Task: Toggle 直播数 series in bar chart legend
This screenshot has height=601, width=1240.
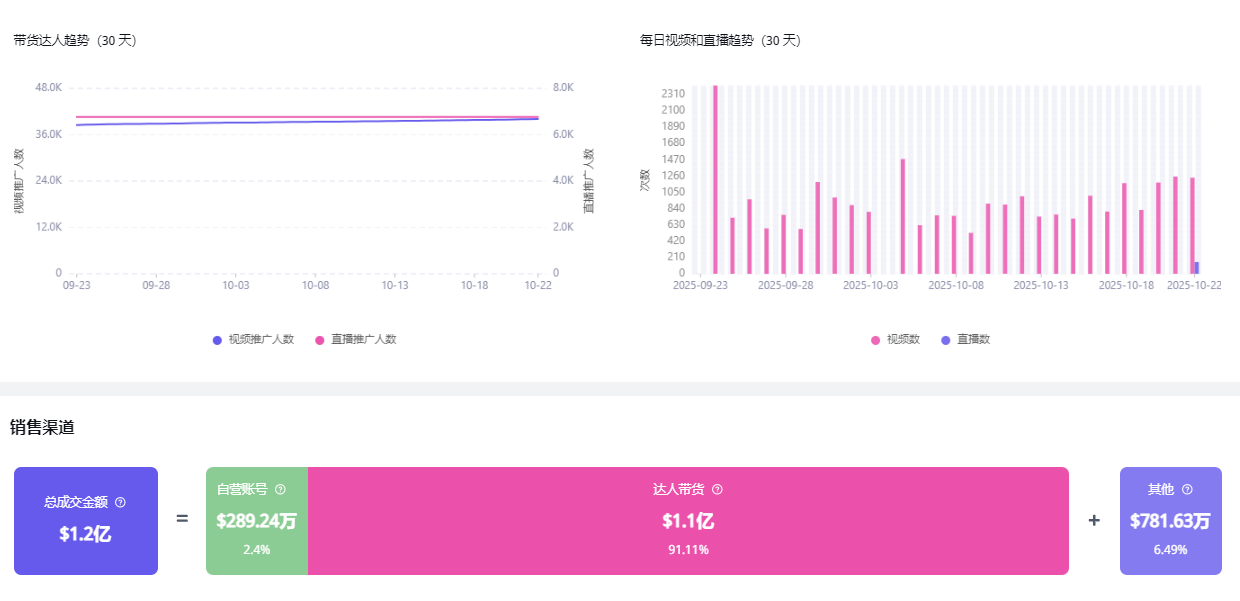Action: click(965, 340)
